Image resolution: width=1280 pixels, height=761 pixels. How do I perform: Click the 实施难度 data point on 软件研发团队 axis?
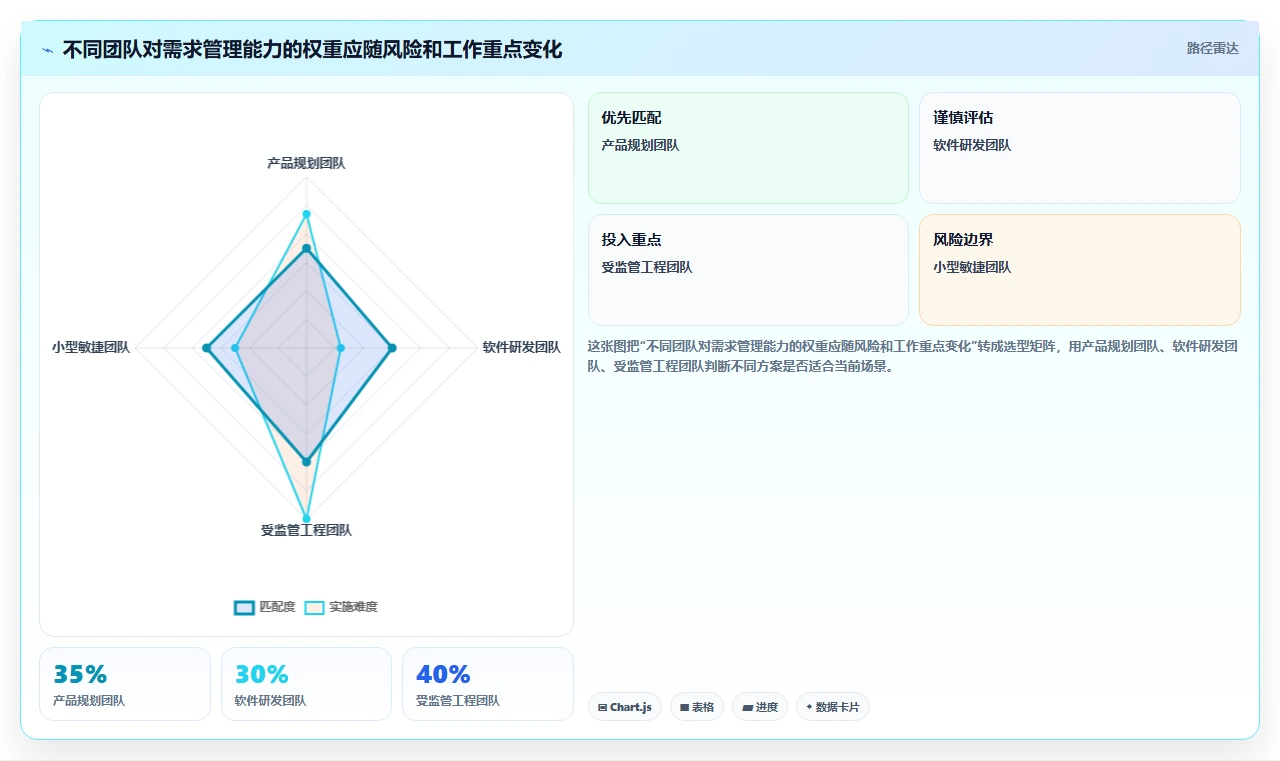pyautogui.click(x=341, y=348)
